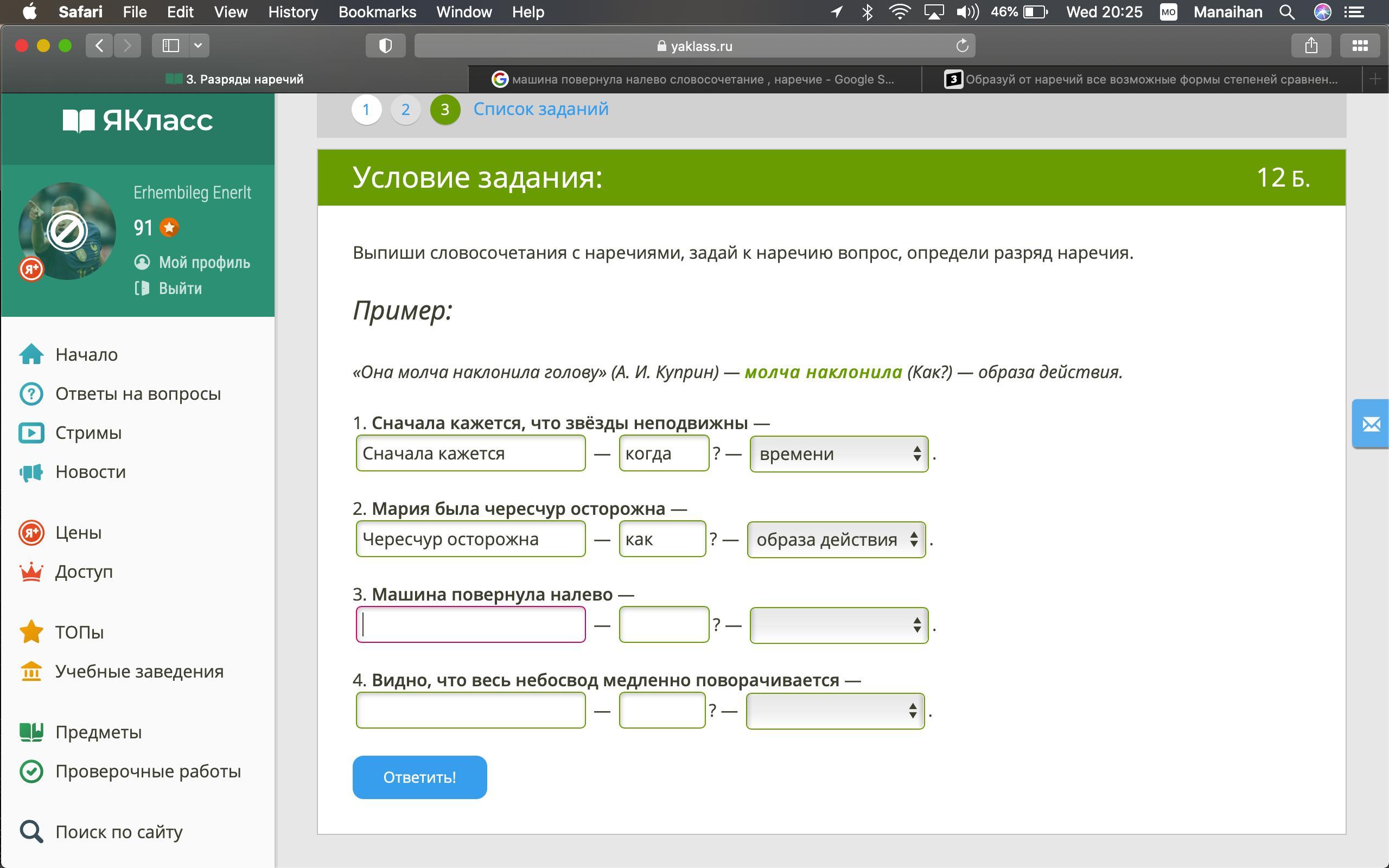The height and width of the screenshot is (868, 1389).
Task: Open the empty category dropdown for sentence 3
Action: [839, 624]
